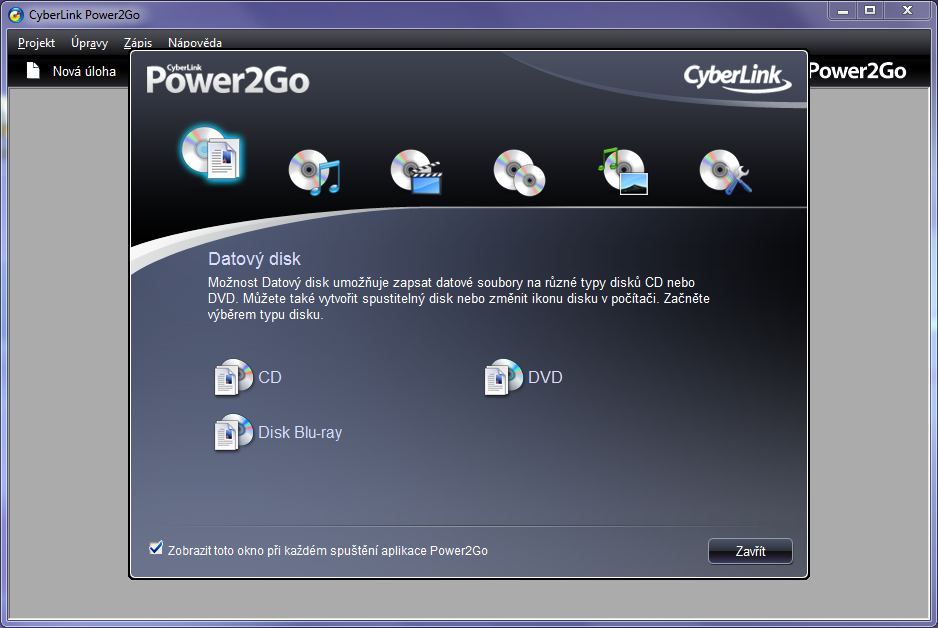The width and height of the screenshot is (938, 628).
Task: Click the DVD data disc icon
Action: 504,378
